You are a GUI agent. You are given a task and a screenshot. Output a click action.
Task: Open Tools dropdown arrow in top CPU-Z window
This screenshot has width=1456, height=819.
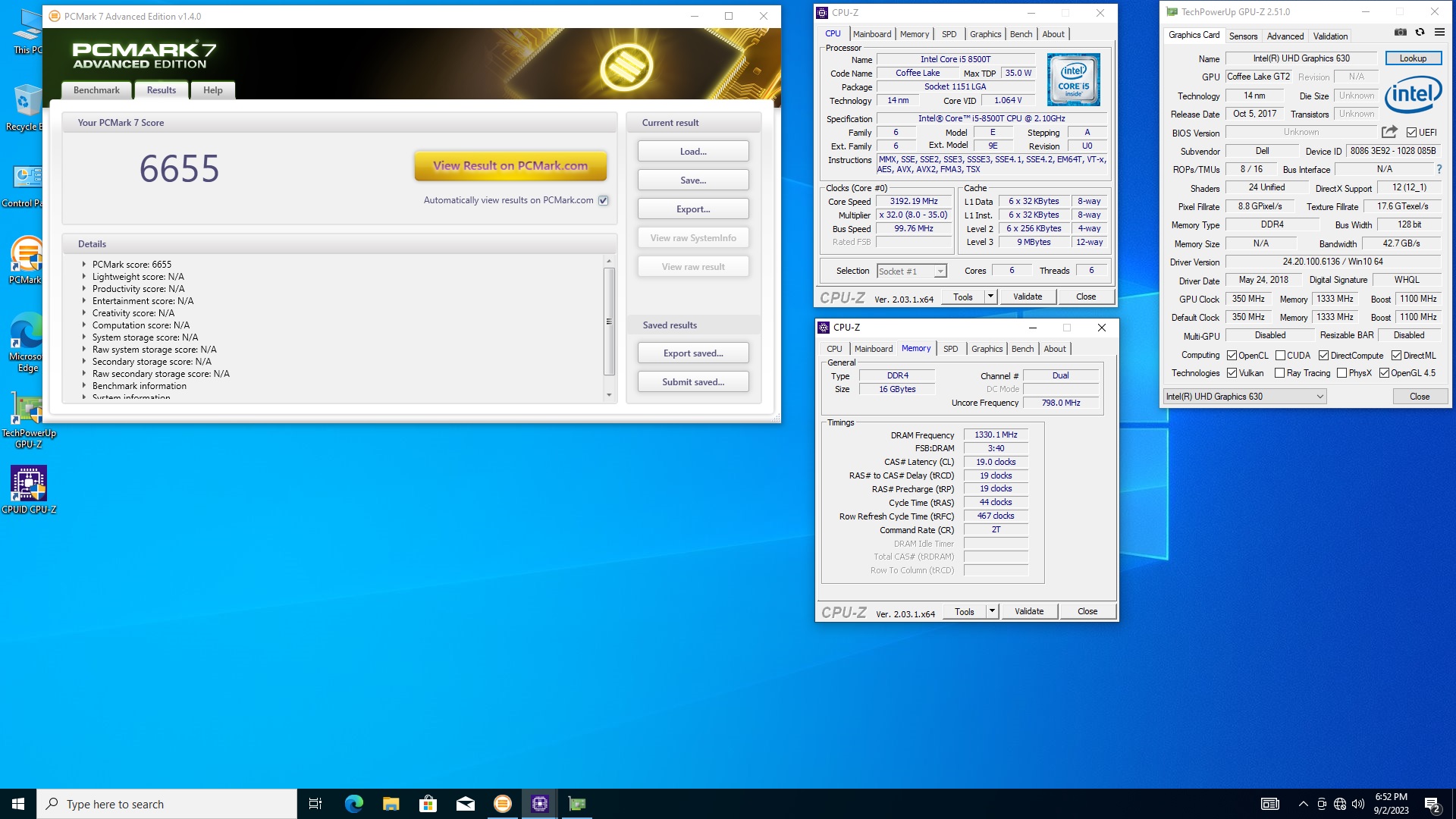click(990, 297)
